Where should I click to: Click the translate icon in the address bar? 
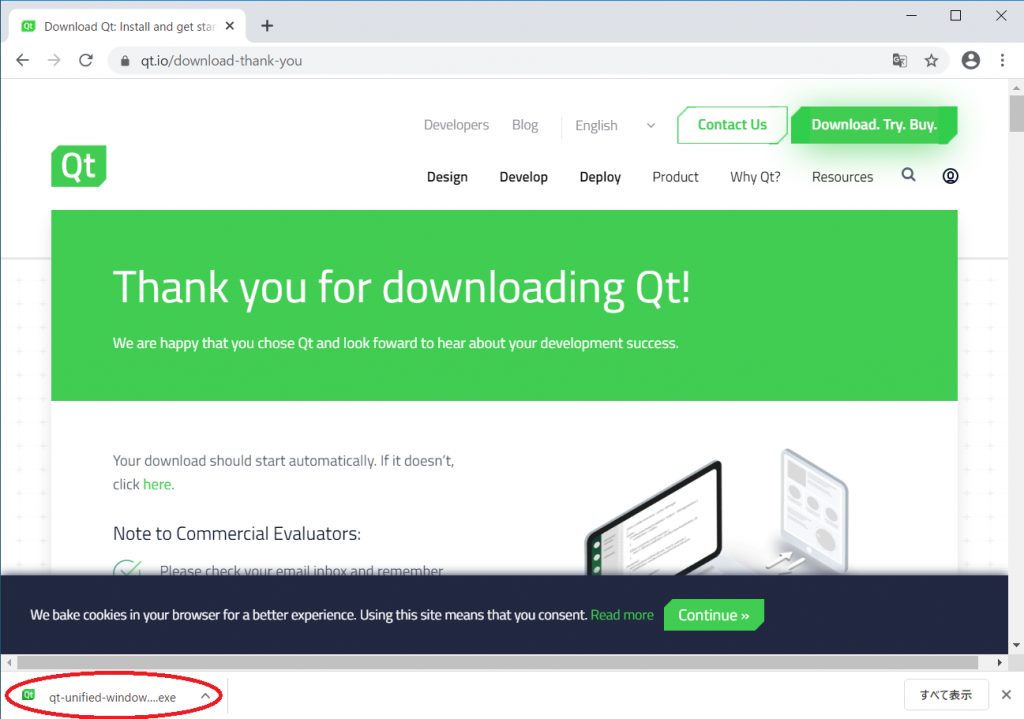click(x=899, y=60)
